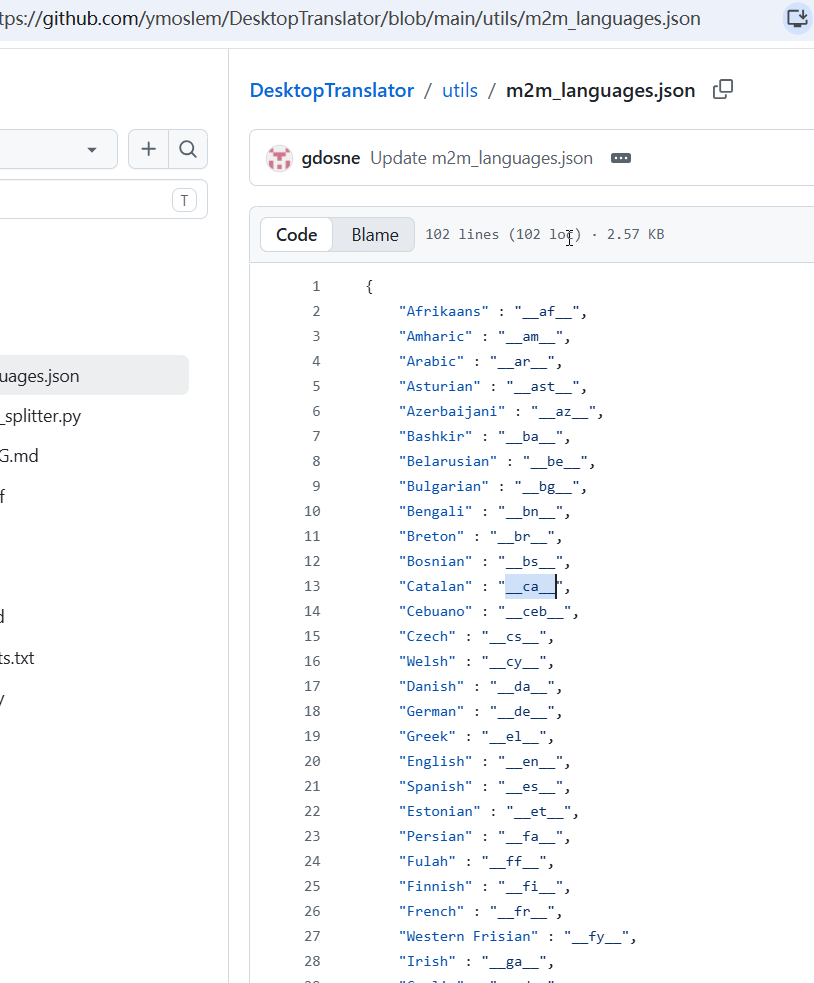Click the "Estonian" key text
814x983 pixels.
tap(440, 811)
